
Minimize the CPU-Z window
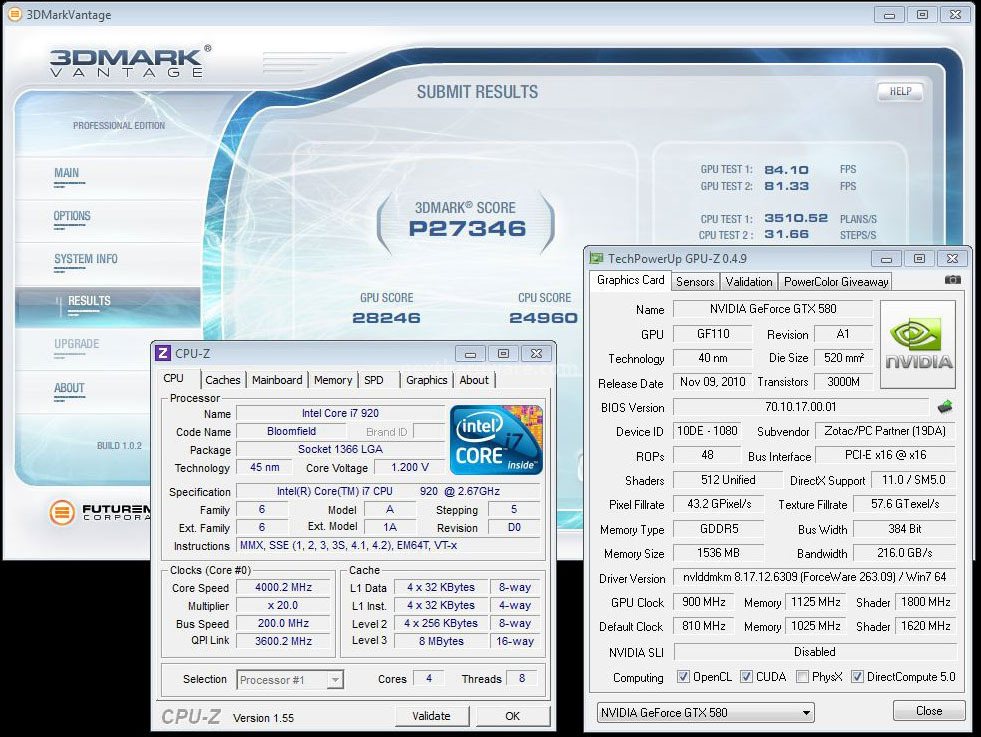(x=470, y=353)
